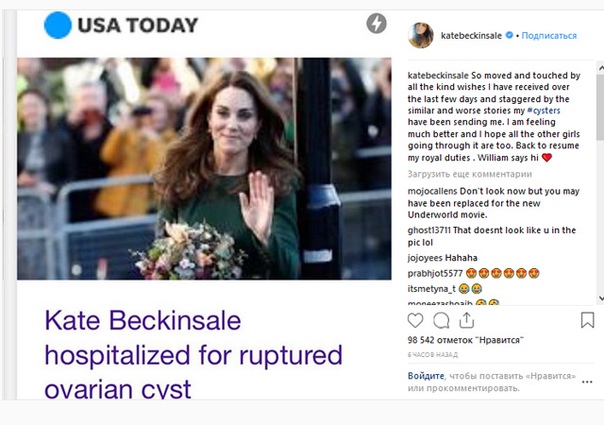View likes count 98 542 отметок
This screenshot has width=604, height=425.
465,340
